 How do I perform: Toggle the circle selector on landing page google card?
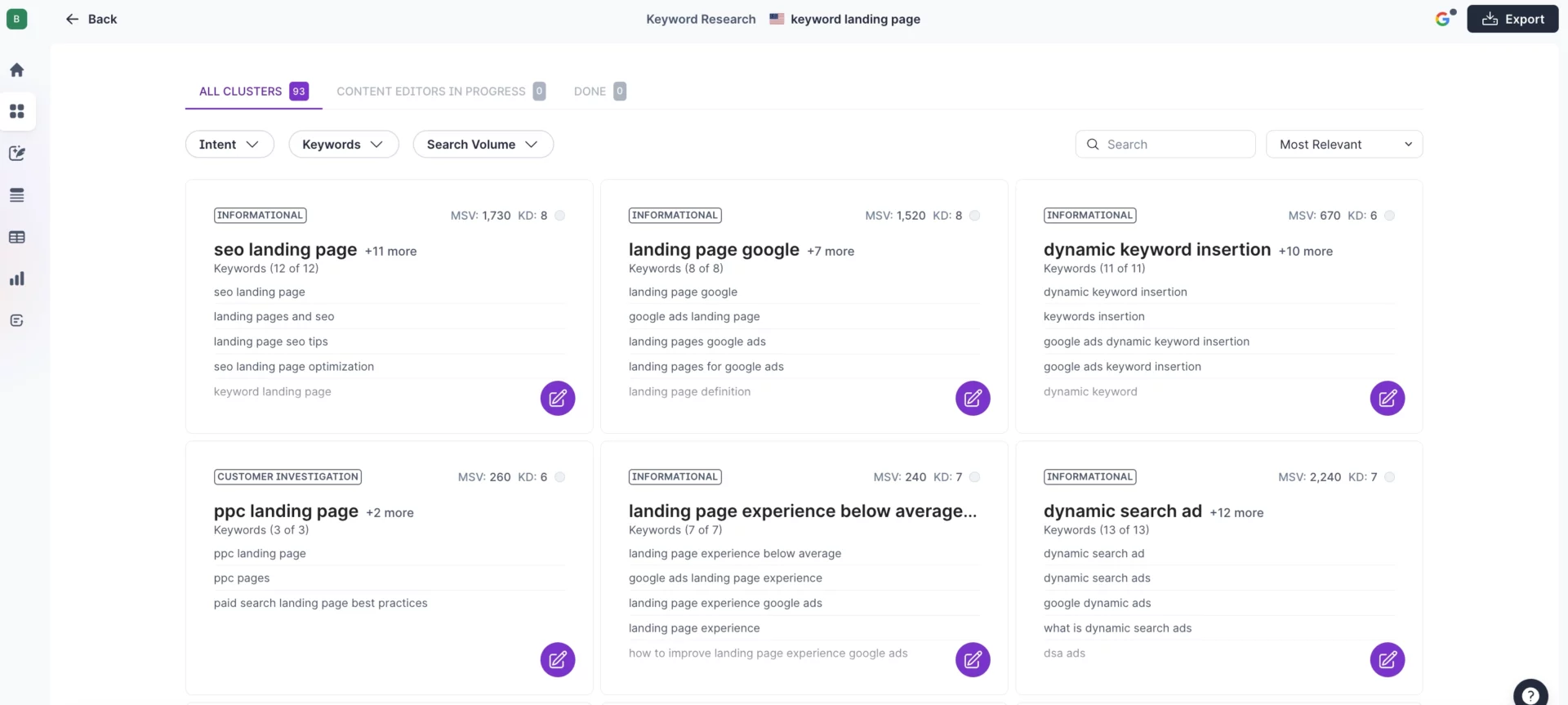974,216
